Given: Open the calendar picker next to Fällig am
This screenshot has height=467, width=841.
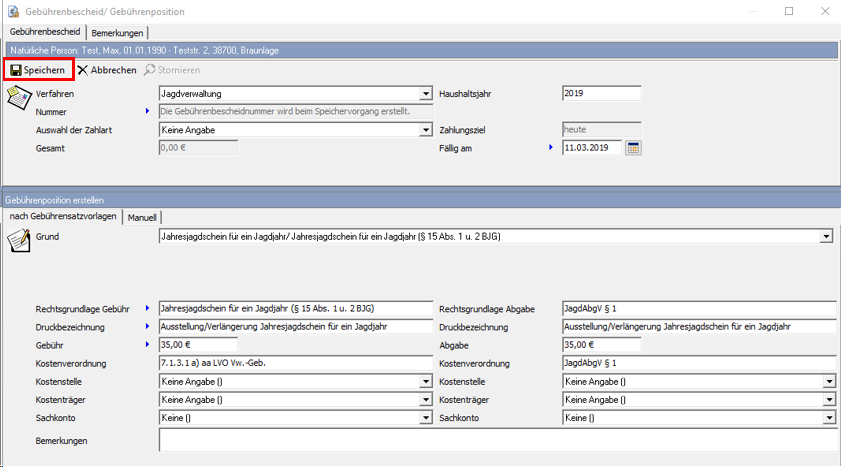Looking at the screenshot, I should (633, 148).
